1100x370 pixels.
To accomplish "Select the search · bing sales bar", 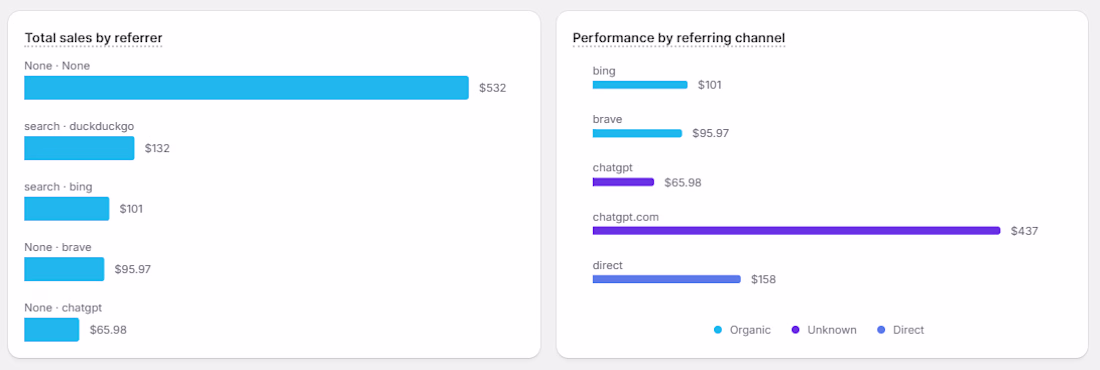I will pyautogui.click(x=67, y=209).
